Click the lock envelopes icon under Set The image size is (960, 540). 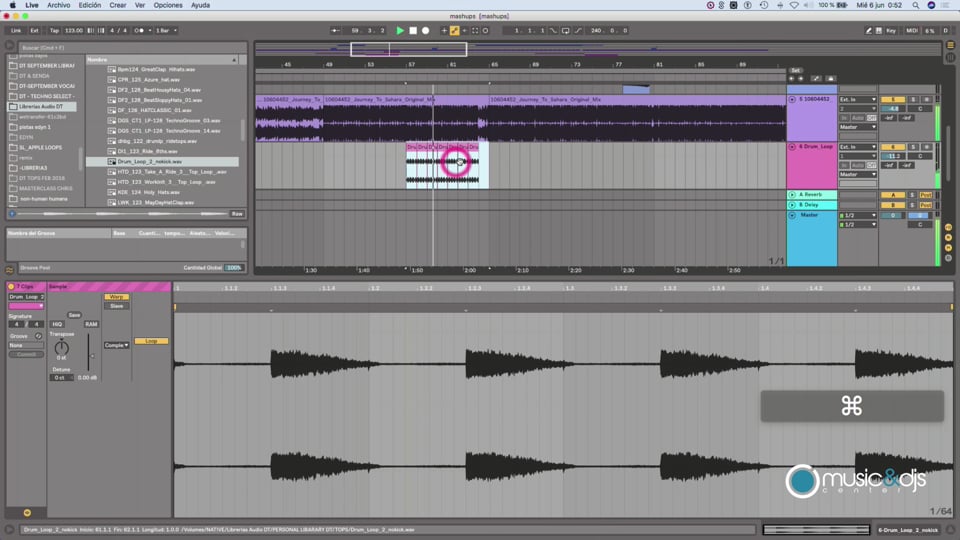(x=831, y=78)
